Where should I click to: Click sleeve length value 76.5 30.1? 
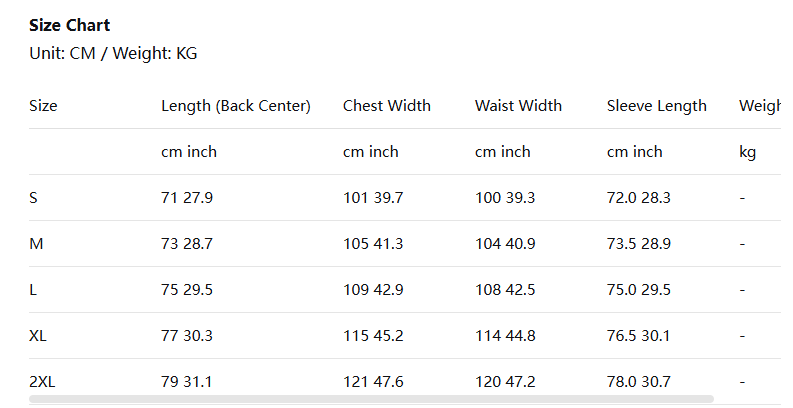[x=639, y=336]
